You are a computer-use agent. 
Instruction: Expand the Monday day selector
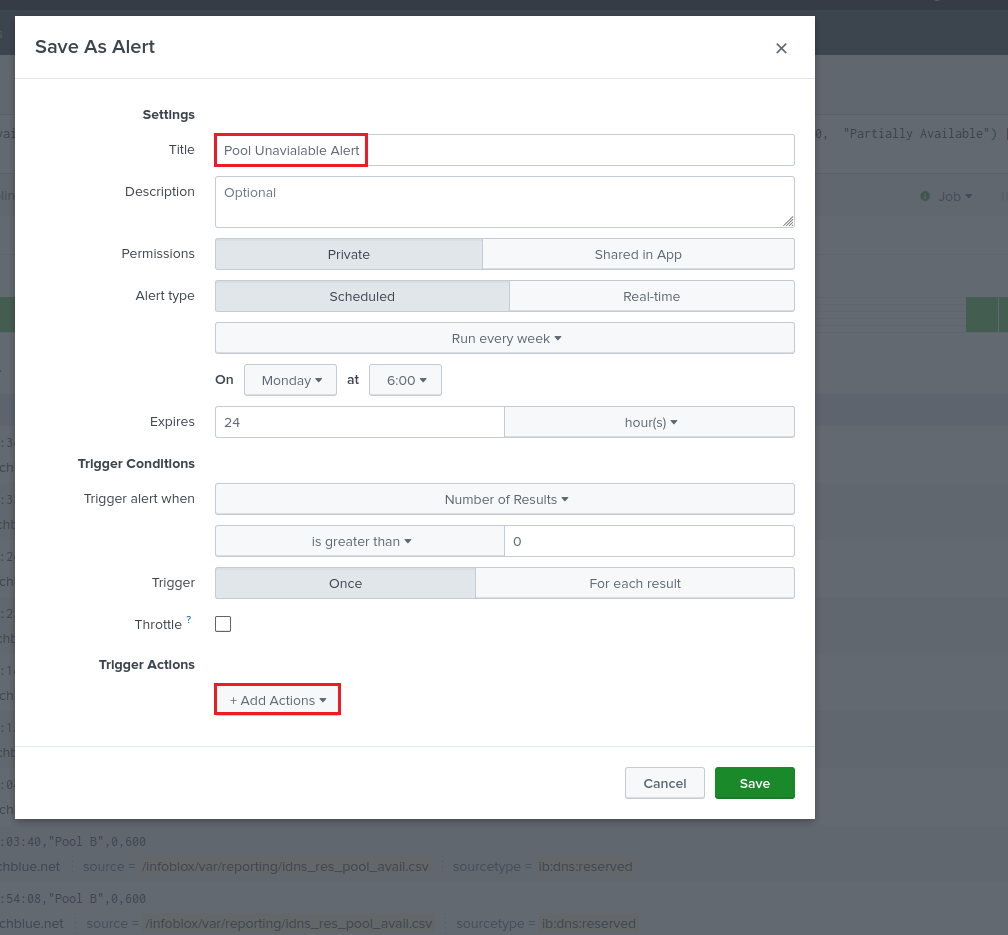[291, 380]
